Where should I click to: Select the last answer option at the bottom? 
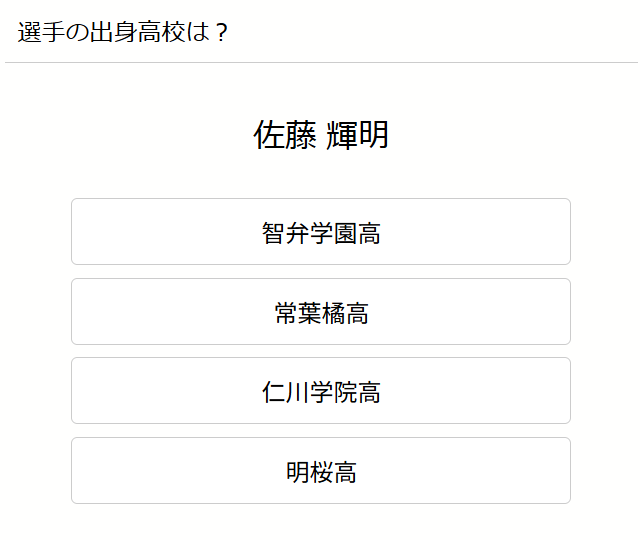click(320, 471)
